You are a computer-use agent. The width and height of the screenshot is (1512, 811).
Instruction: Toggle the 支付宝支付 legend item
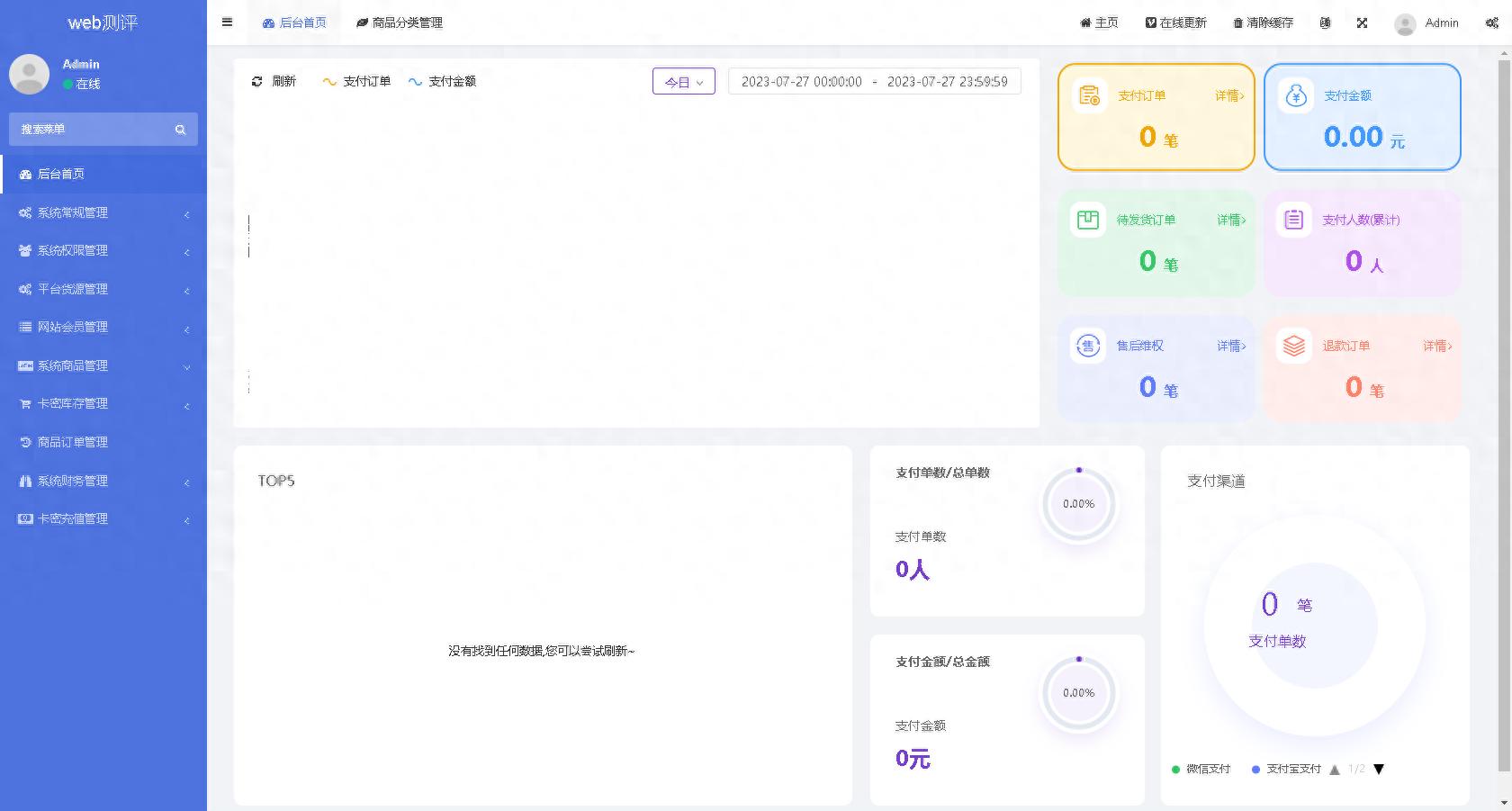tap(1286, 769)
